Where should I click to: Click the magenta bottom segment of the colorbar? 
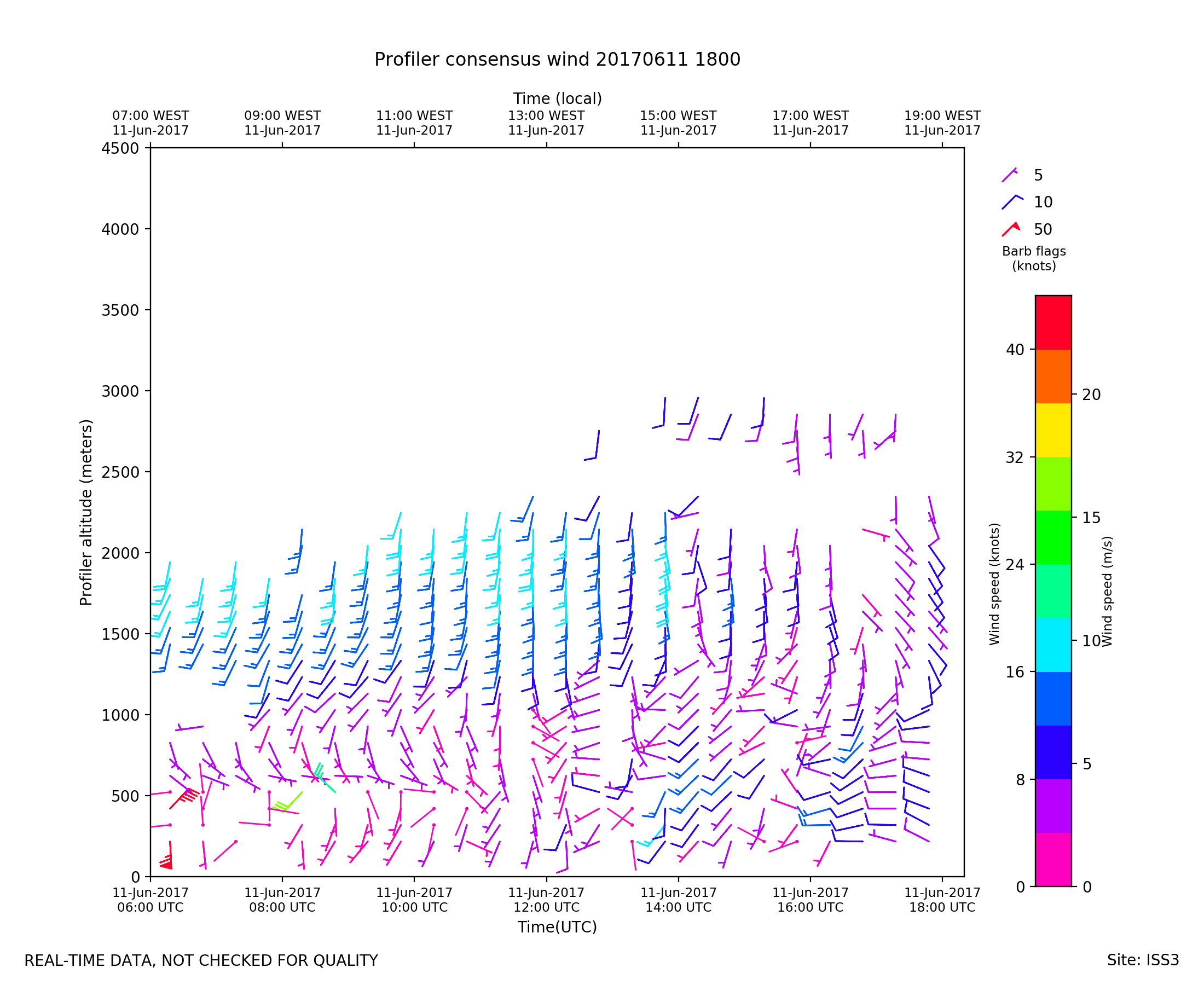point(1053,859)
